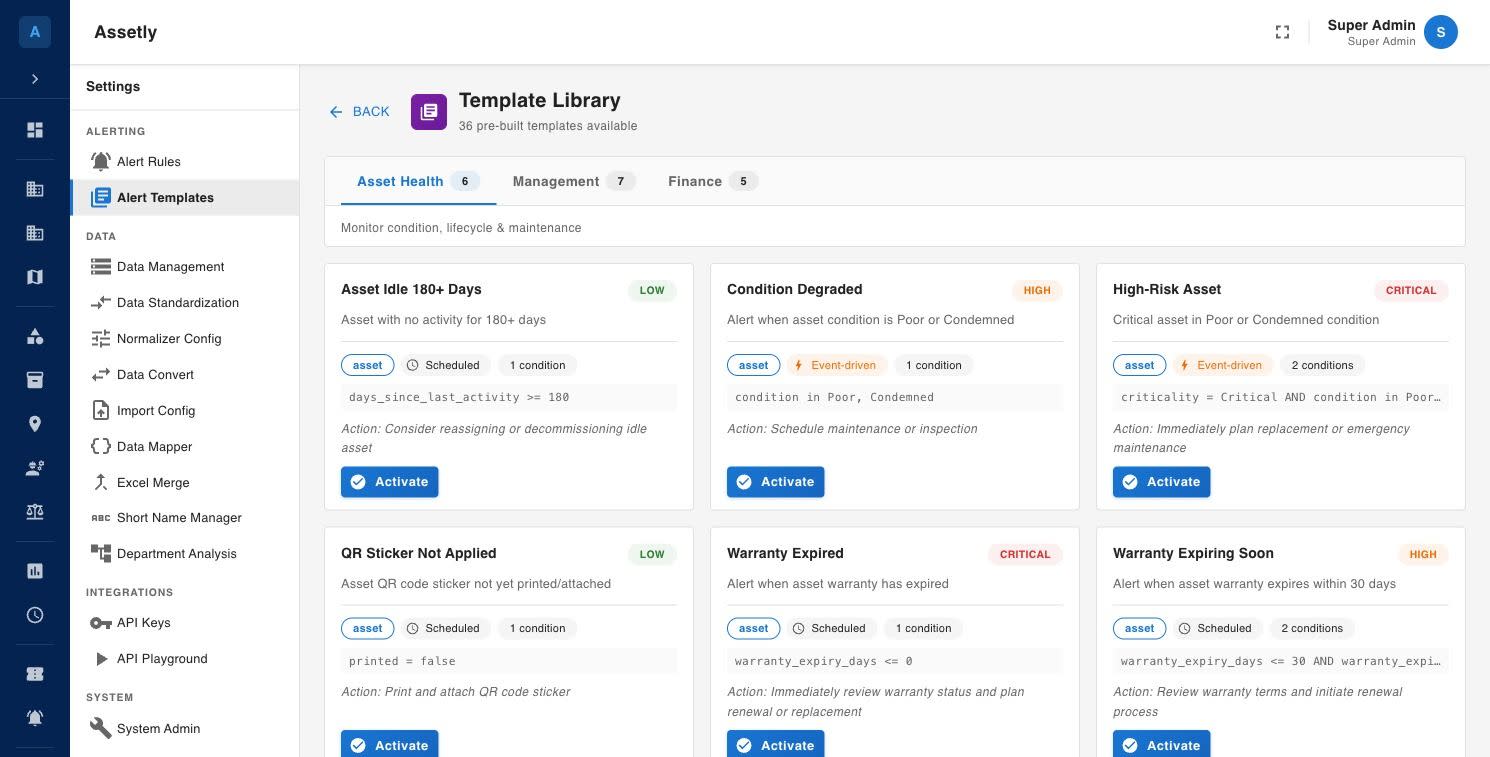This screenshot has width=1490, height=757.
Task: Activate the QR Sticker Not Applied template
Action: pos(390,745)
